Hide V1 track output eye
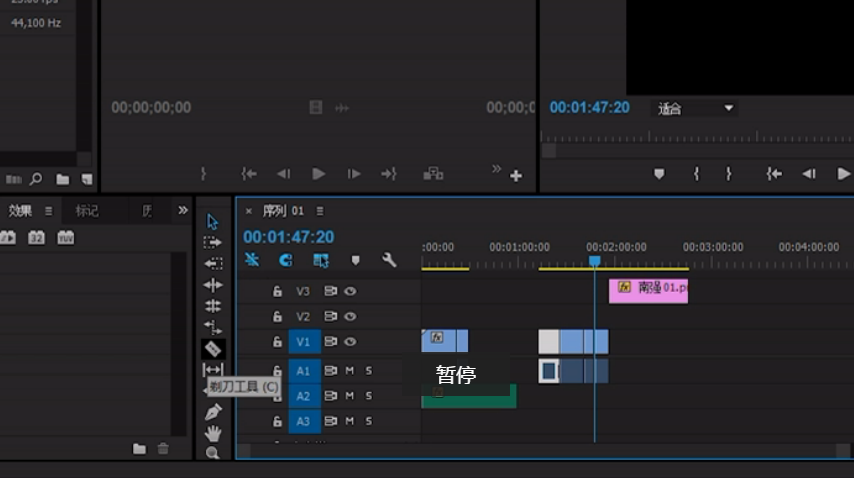 tap(350, 342)
